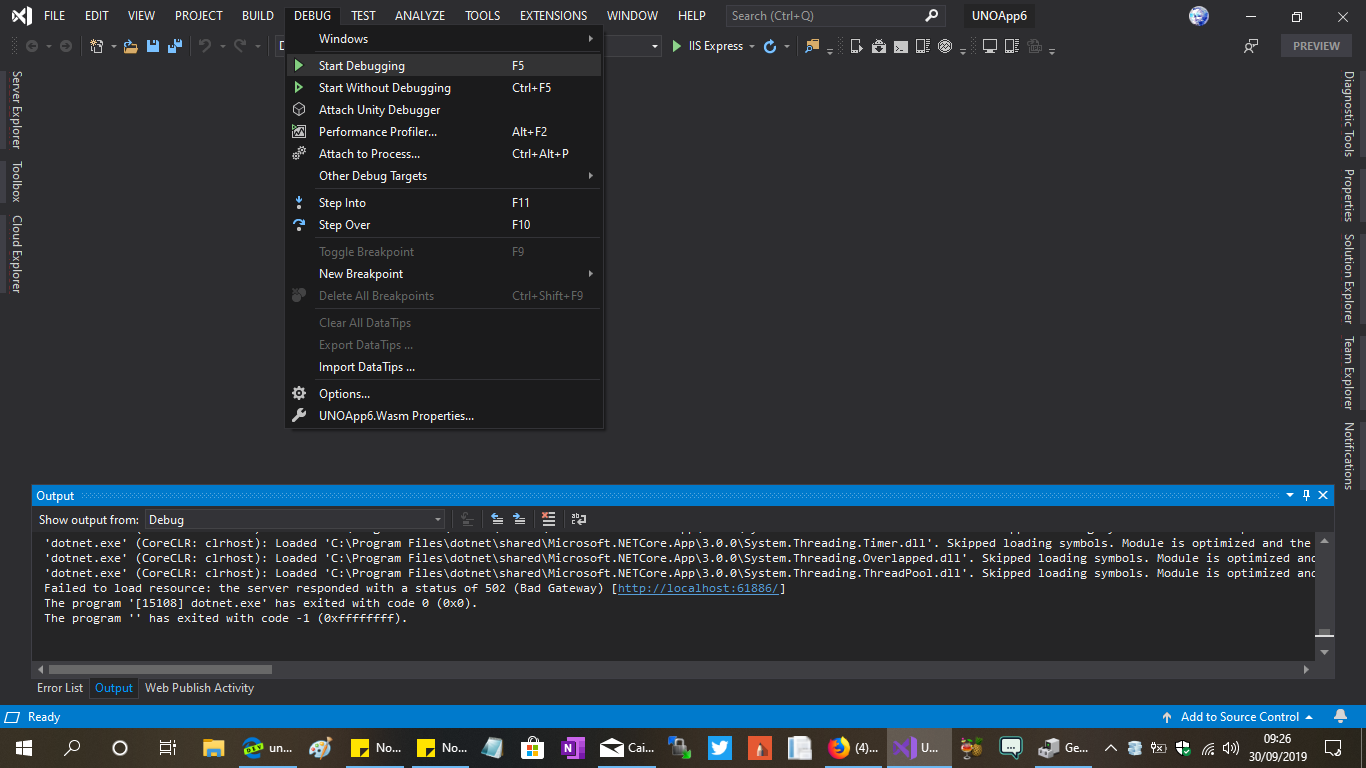Click the browser Refresh icon
This screenshot has width=1366, height=768.
click(770, 46)
